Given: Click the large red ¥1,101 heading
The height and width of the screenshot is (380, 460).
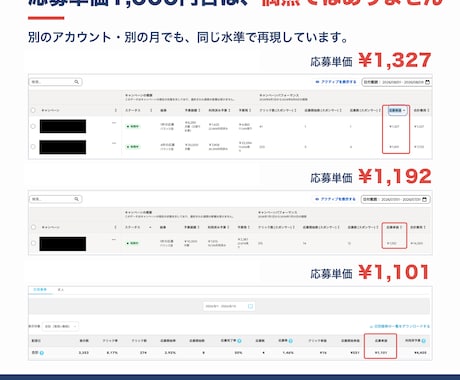Looking at the screenshot, I should click(x=394, y=272).
